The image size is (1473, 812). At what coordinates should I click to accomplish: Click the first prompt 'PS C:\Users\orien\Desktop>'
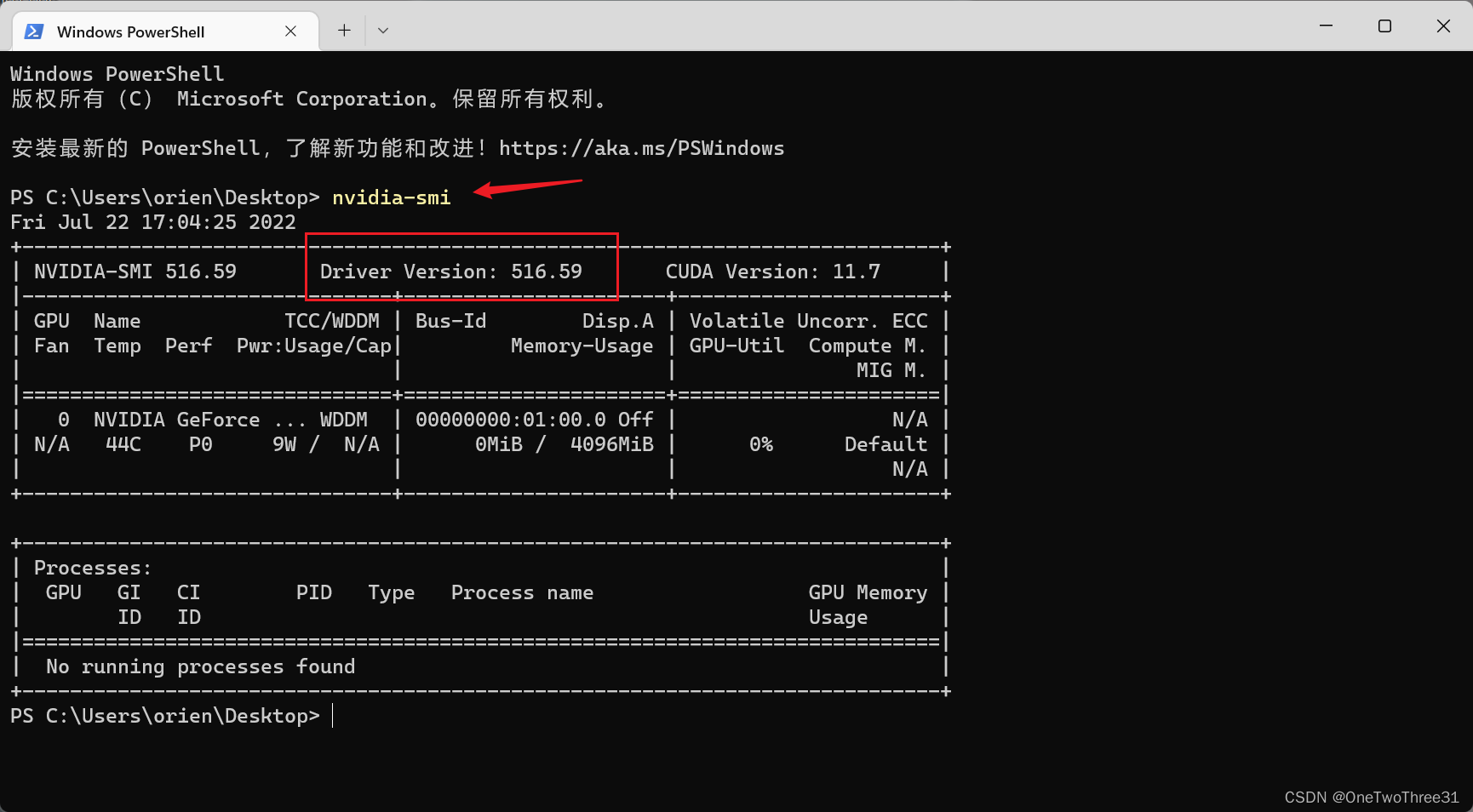(x=165, y=197)
